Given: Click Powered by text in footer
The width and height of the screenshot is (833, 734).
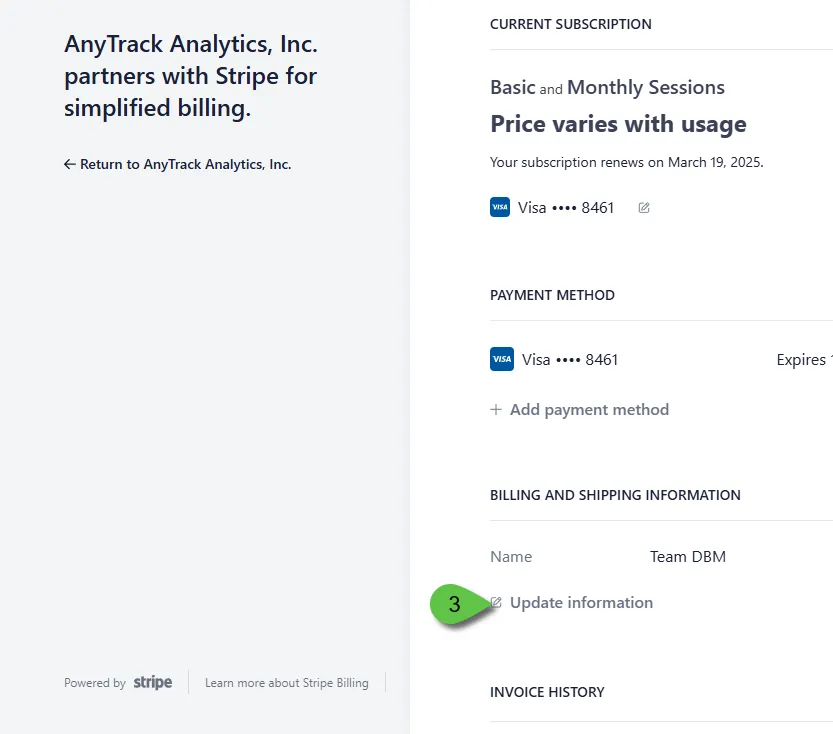Looking at the screenshot, I should pos(95,683).
